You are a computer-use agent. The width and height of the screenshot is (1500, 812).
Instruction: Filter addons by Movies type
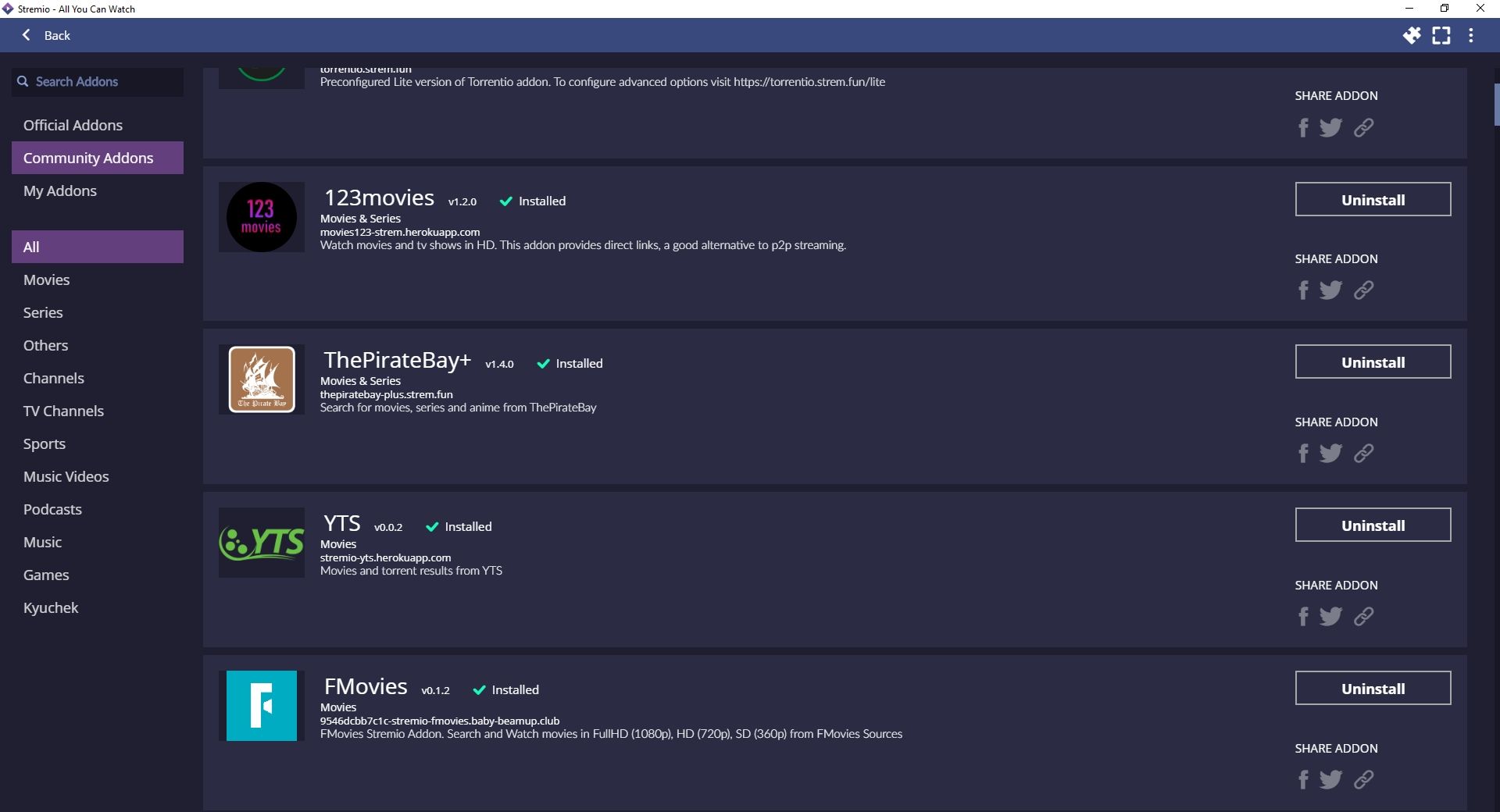[x=47, y=280]
